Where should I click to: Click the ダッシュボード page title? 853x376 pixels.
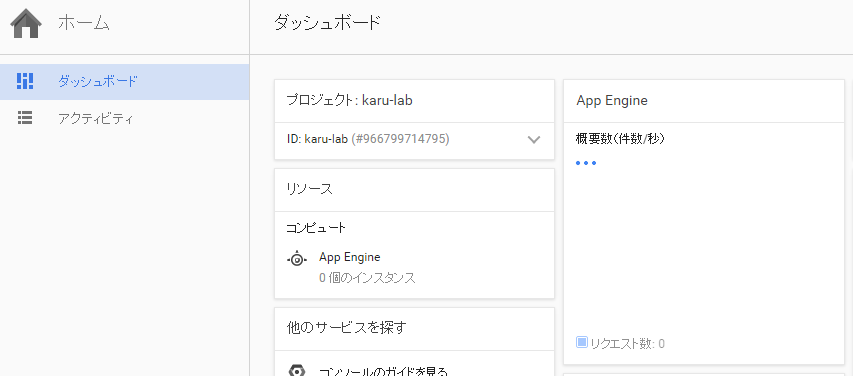click(327, 23)
